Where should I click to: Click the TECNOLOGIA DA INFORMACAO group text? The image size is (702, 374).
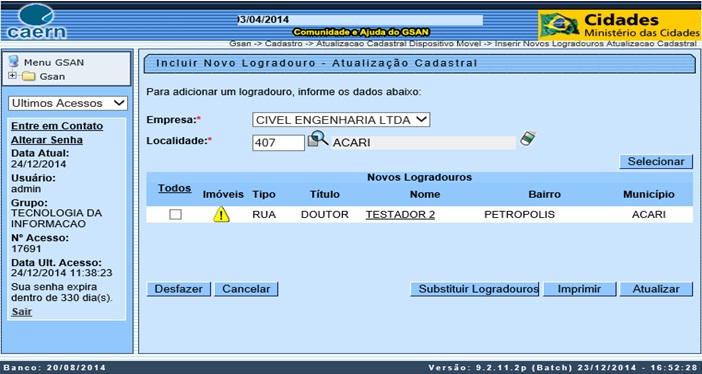point(56,218)
